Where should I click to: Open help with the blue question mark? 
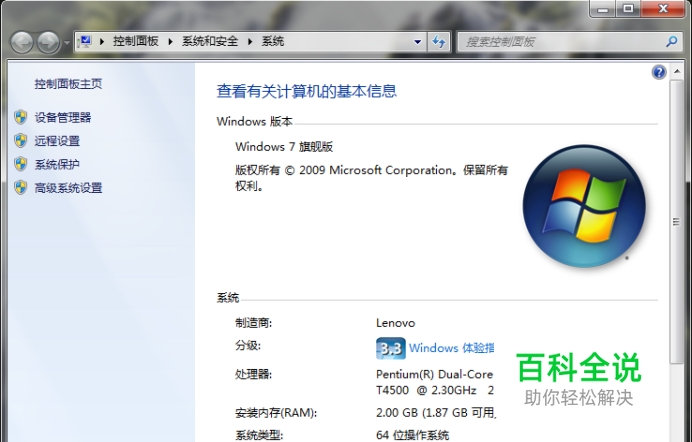click(x=659, y=72)
